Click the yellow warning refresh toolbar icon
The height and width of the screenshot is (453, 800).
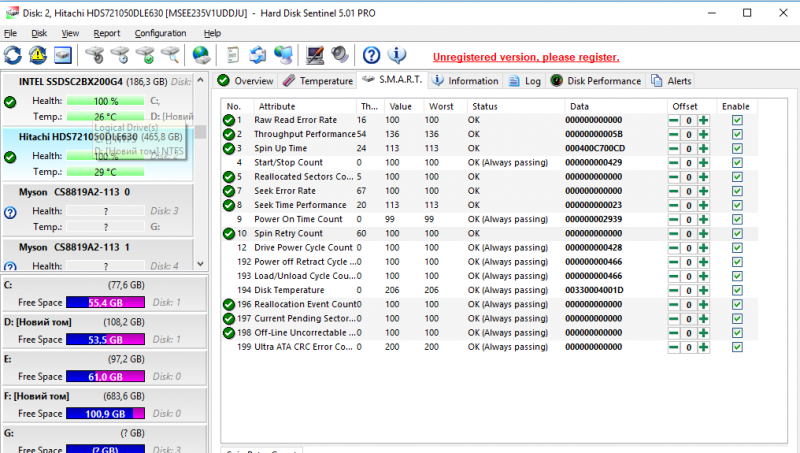pyautogui.click(x=38, y=55)
